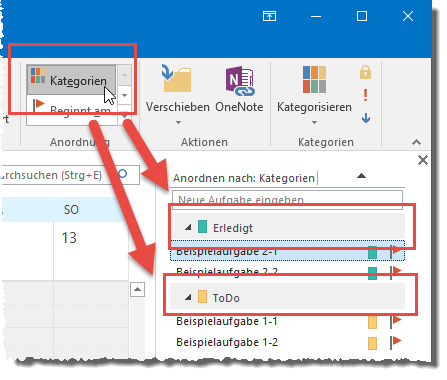447x380 pixels.
Task: Open Verschieben move-to-folder menu
Action: [x=178, y=95]
